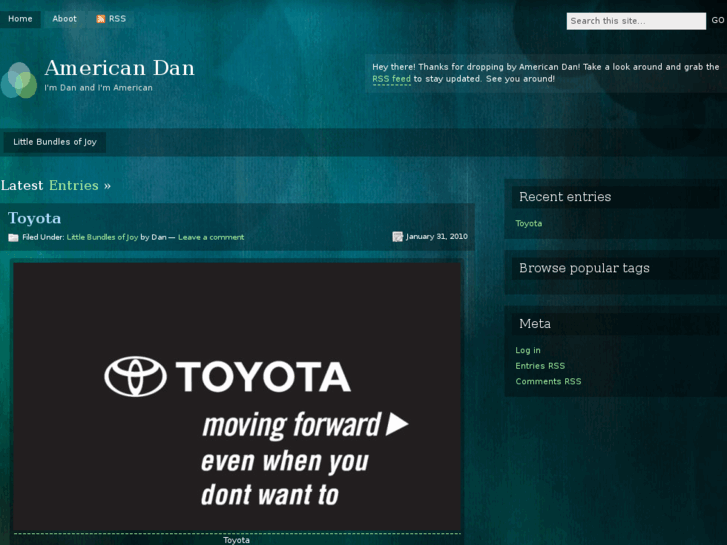Screen dimensions: 727x545
Task: Submit search with the GO button
Action: 718,20
